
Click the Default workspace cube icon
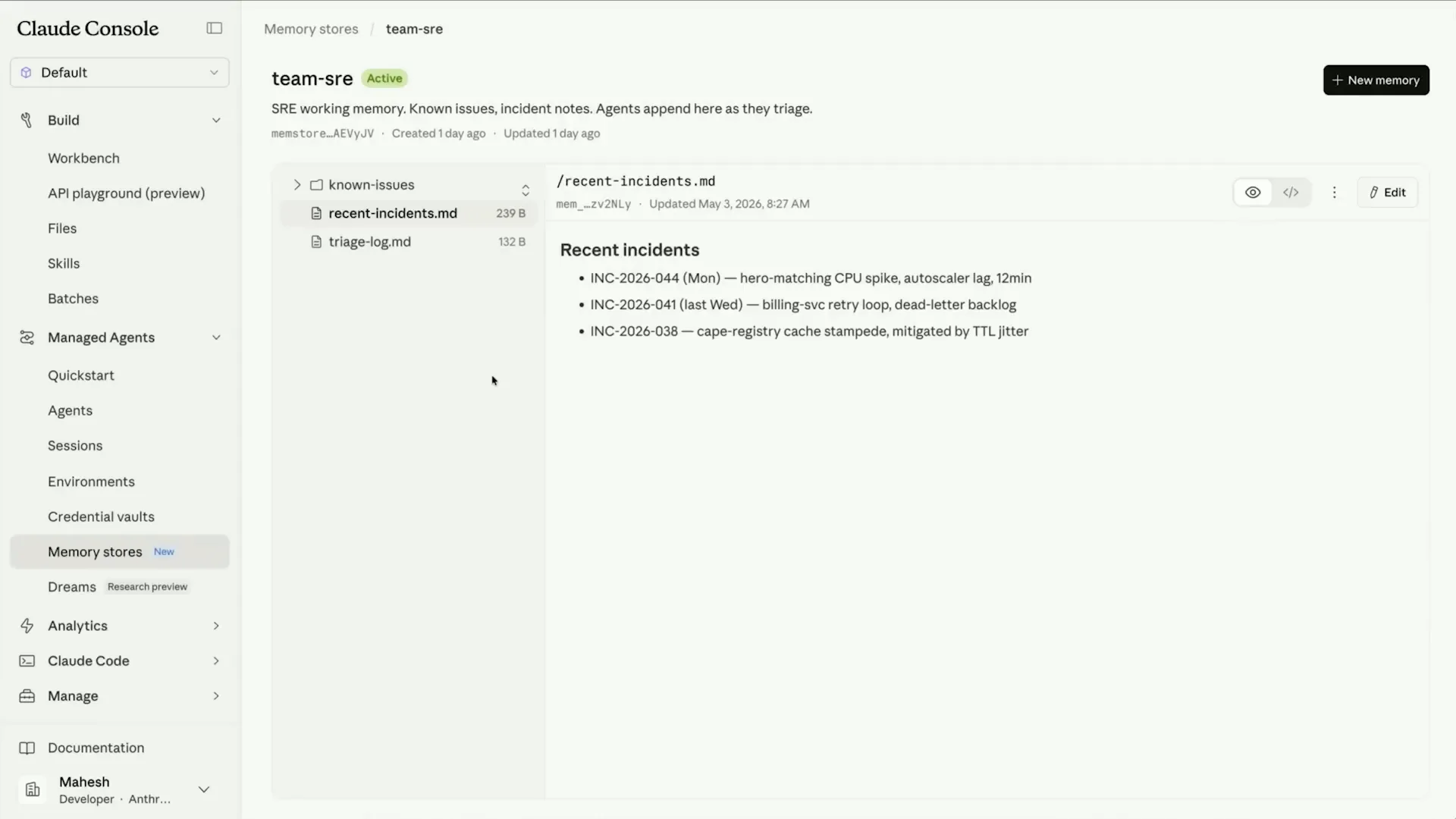click(27, 73)
